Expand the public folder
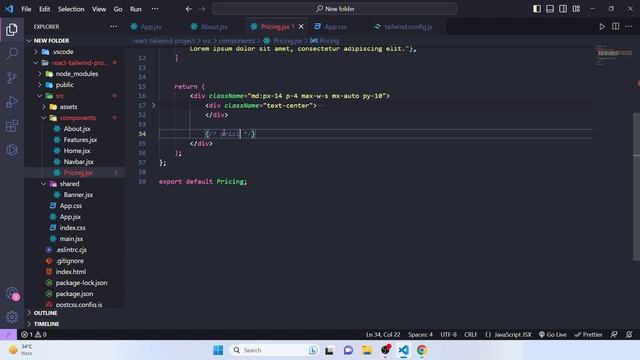 pos(64,85)
